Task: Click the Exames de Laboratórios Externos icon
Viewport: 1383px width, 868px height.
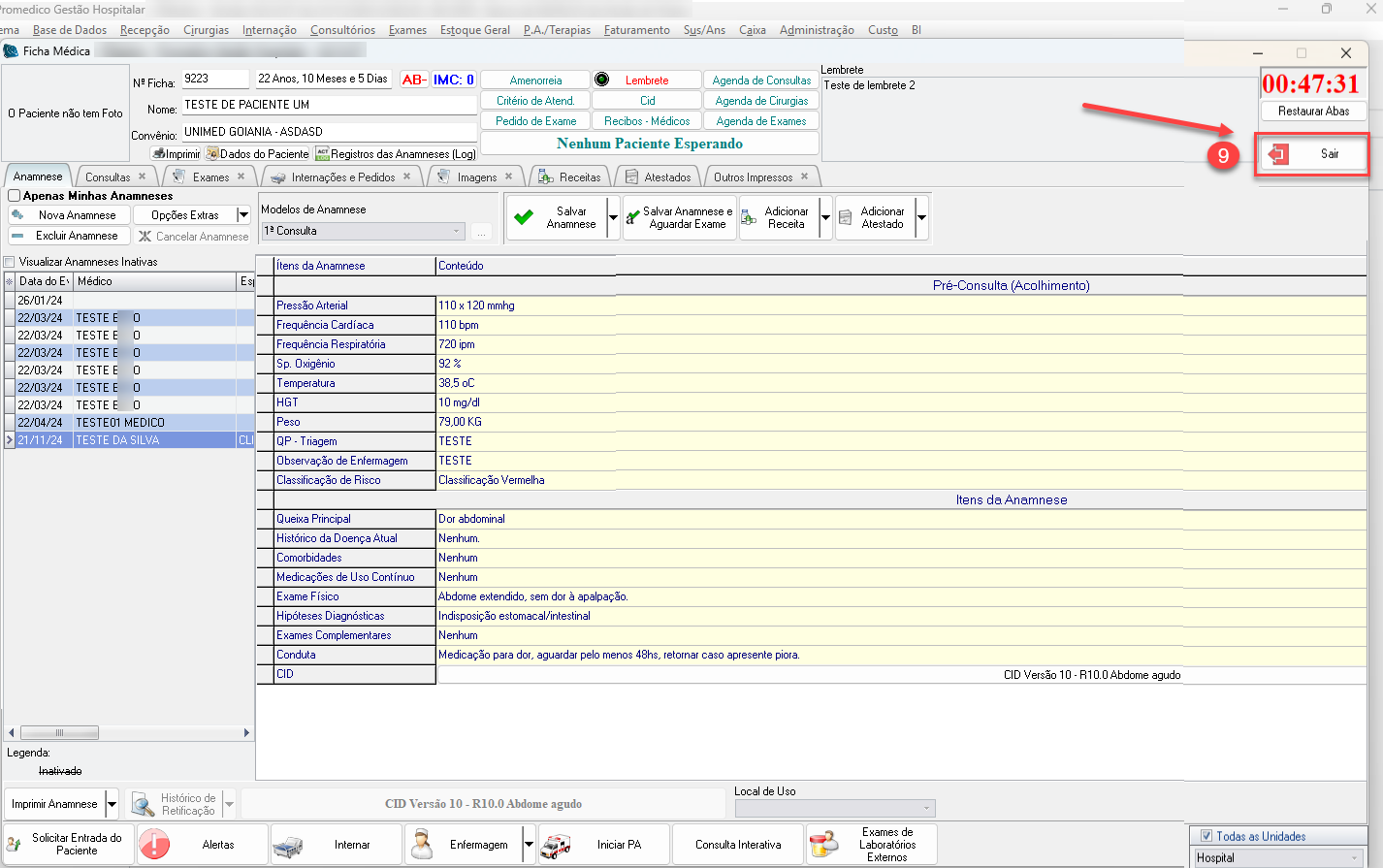Action: [x=823, y=845]
